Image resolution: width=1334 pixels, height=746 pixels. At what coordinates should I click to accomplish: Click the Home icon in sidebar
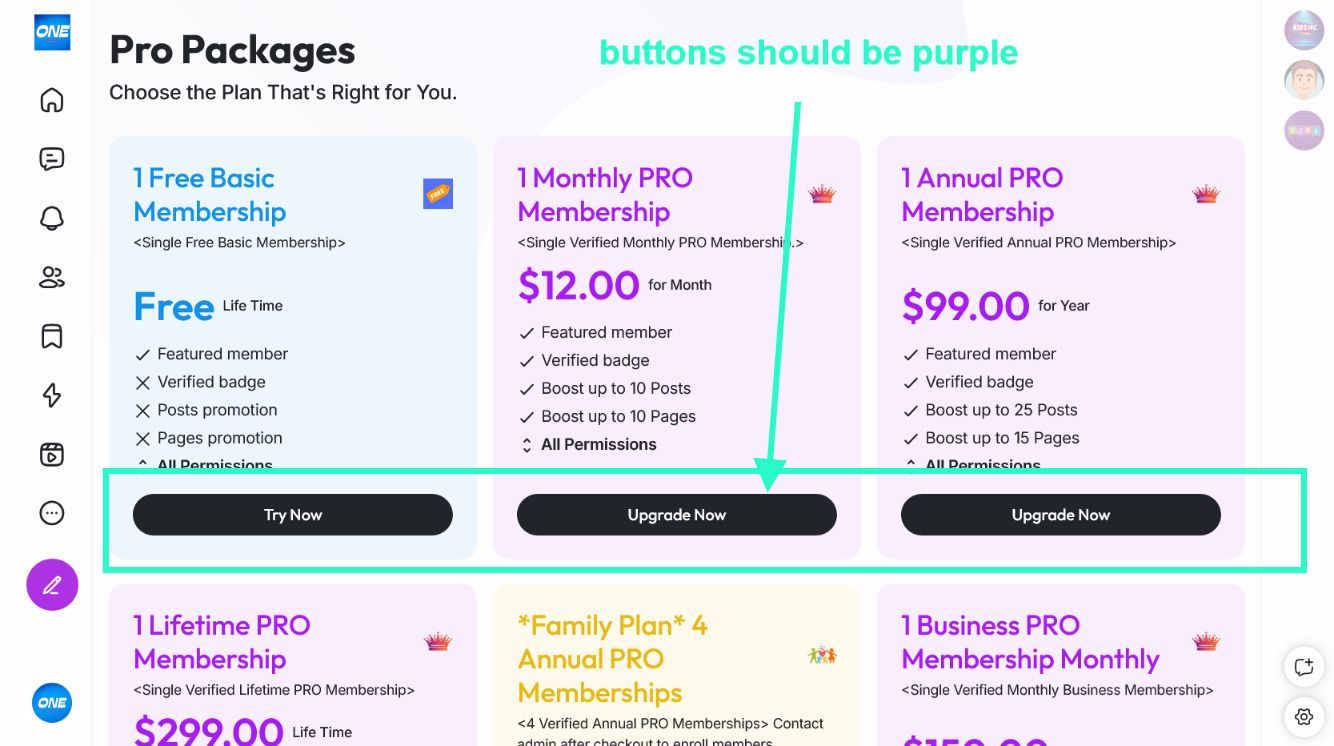click(52, 100)
